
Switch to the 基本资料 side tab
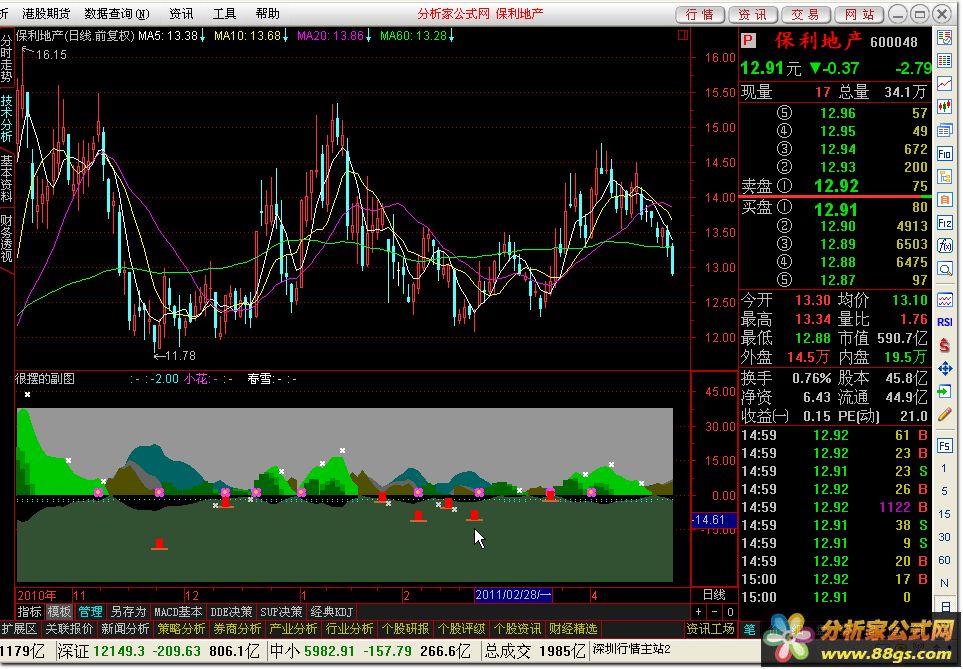tap(6, 178)
